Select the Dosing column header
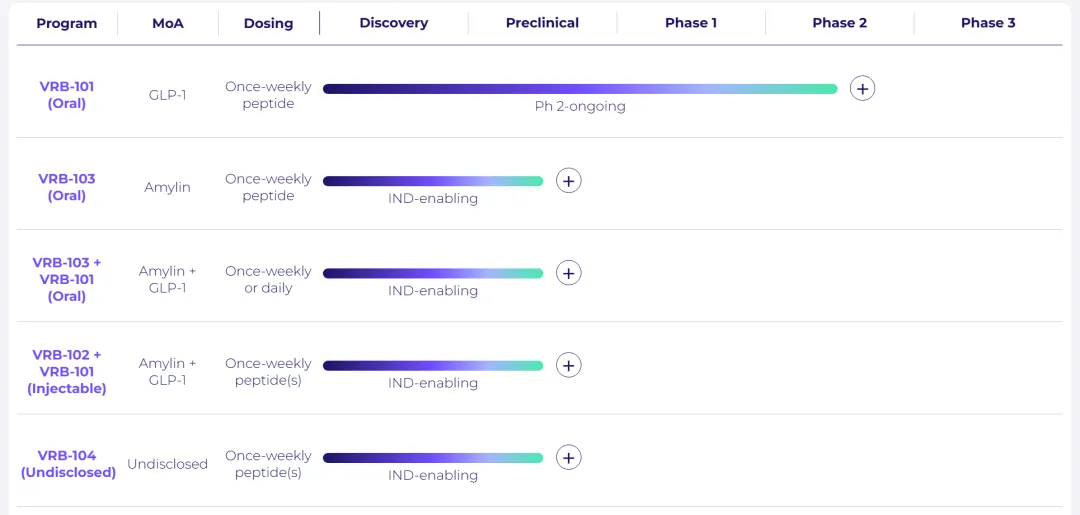Screen dimensions: 1080x515 coord(268,23)
